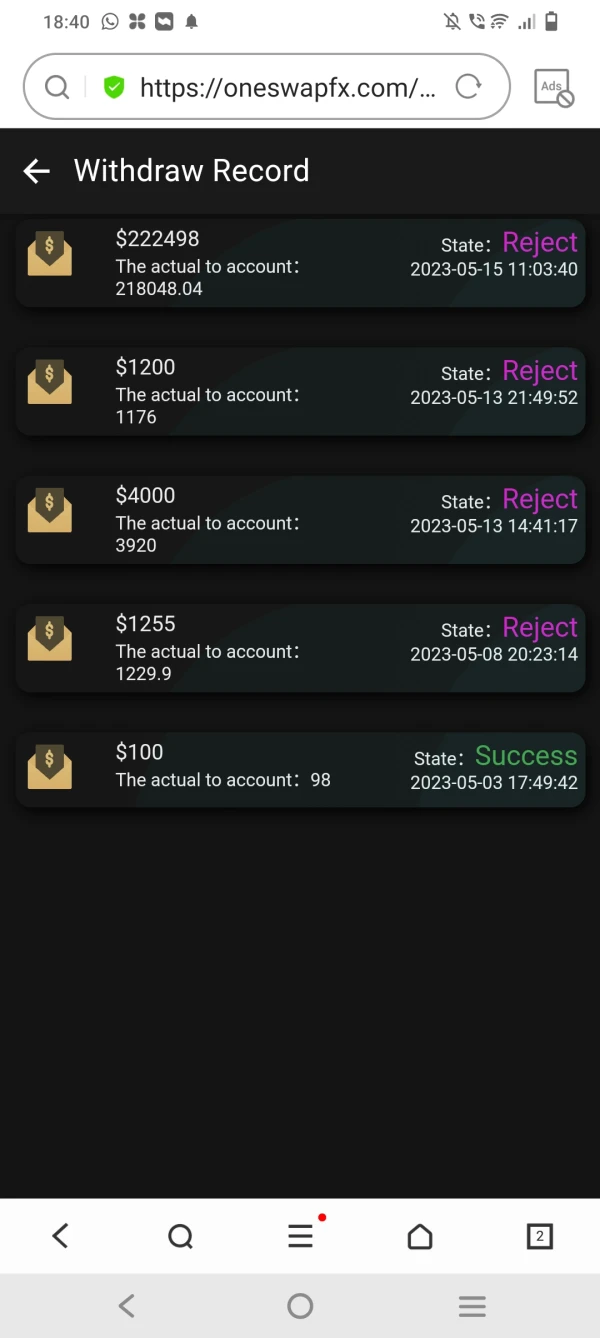This screenshot has height=1338, width=600.
Task: Select the $1200 withdrawal record
Action: click(300, 391)
